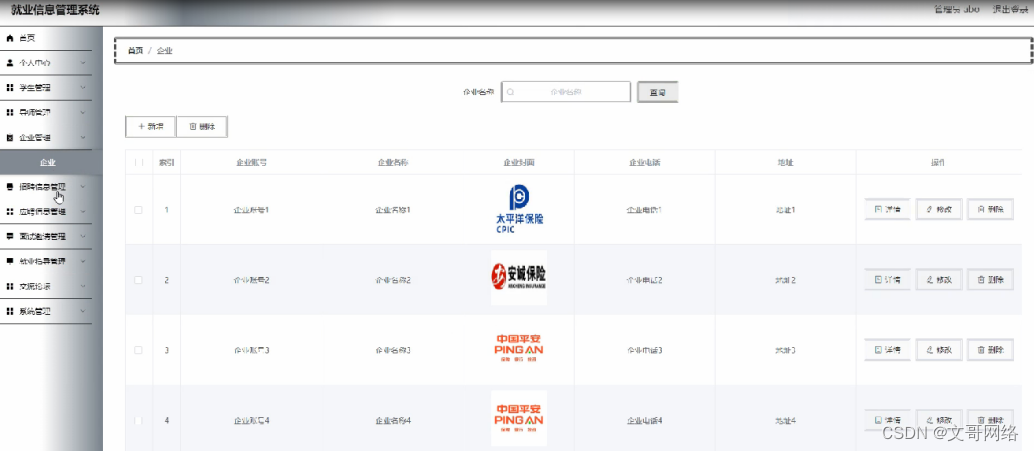Click the 太平洋保险 CPIC logo thumbnail

pyautogui.click(x=519, y=209)
